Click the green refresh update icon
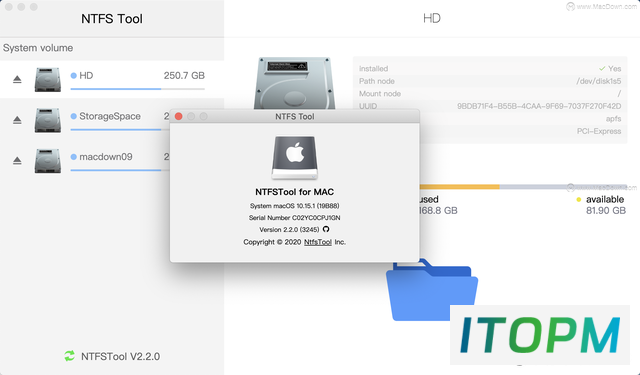This screenshot has height=375, width=640. click(69, 356)
